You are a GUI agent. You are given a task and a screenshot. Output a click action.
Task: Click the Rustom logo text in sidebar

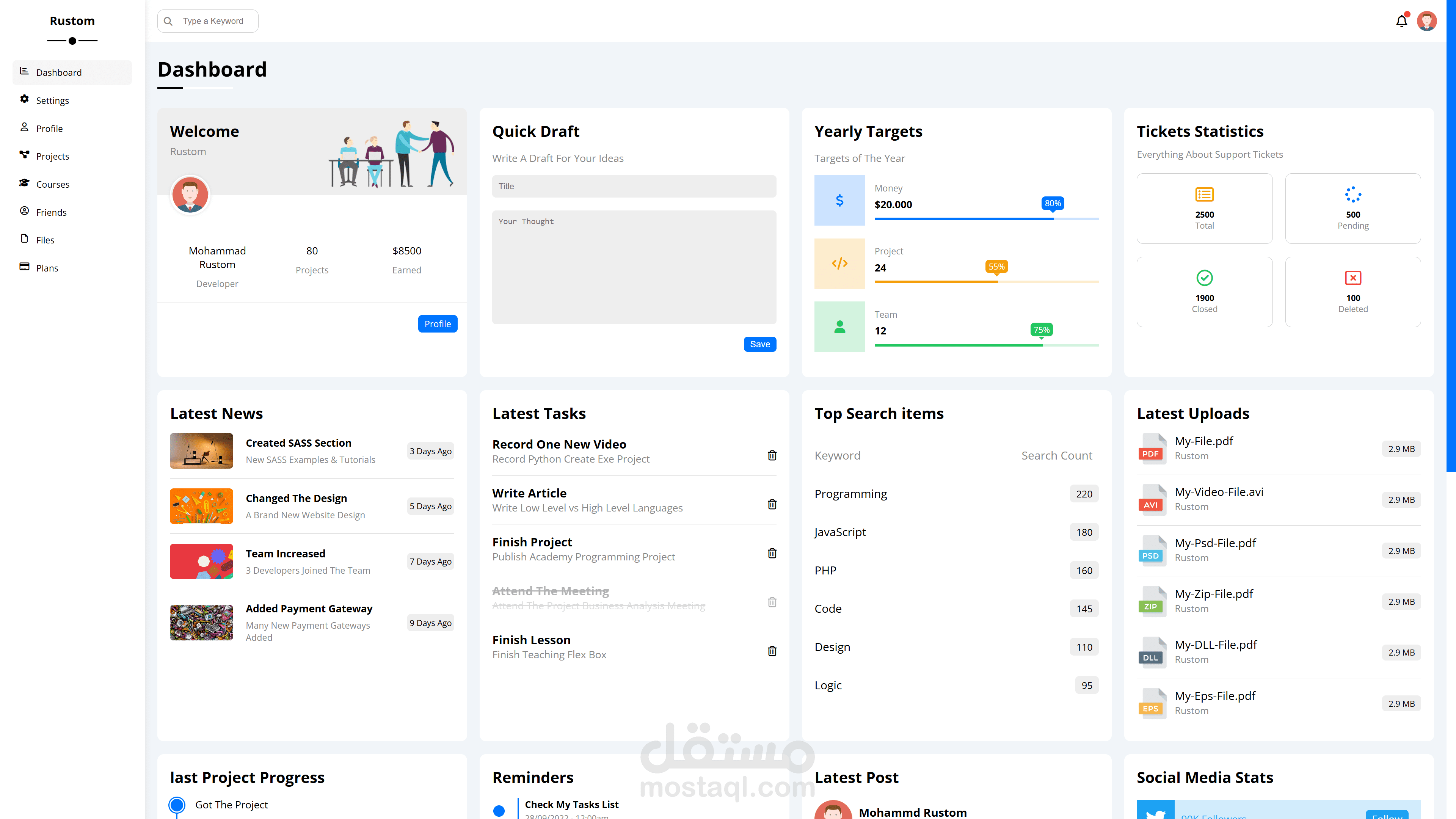point(72,21)
